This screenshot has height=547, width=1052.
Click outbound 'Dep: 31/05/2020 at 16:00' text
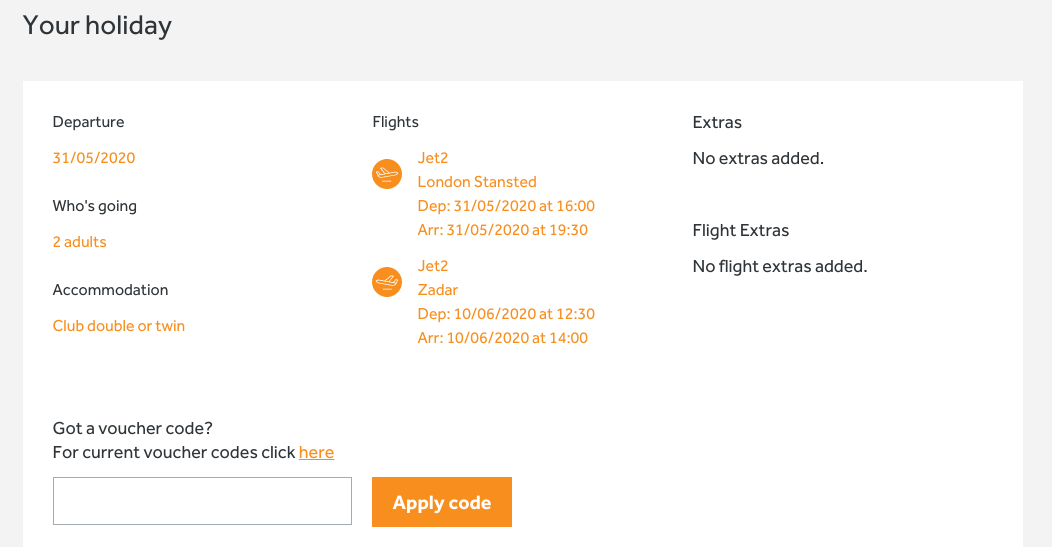[x=506, y=206]
